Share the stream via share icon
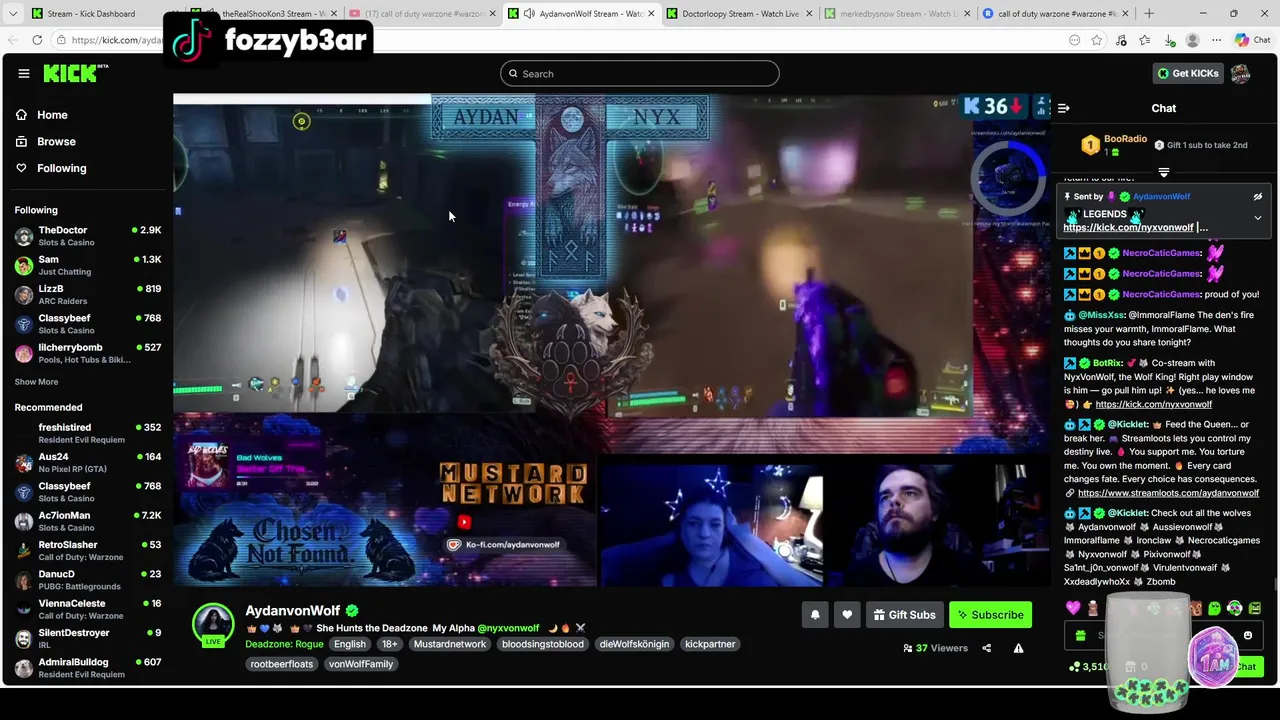1280x720 pixels. coord(986,648)
